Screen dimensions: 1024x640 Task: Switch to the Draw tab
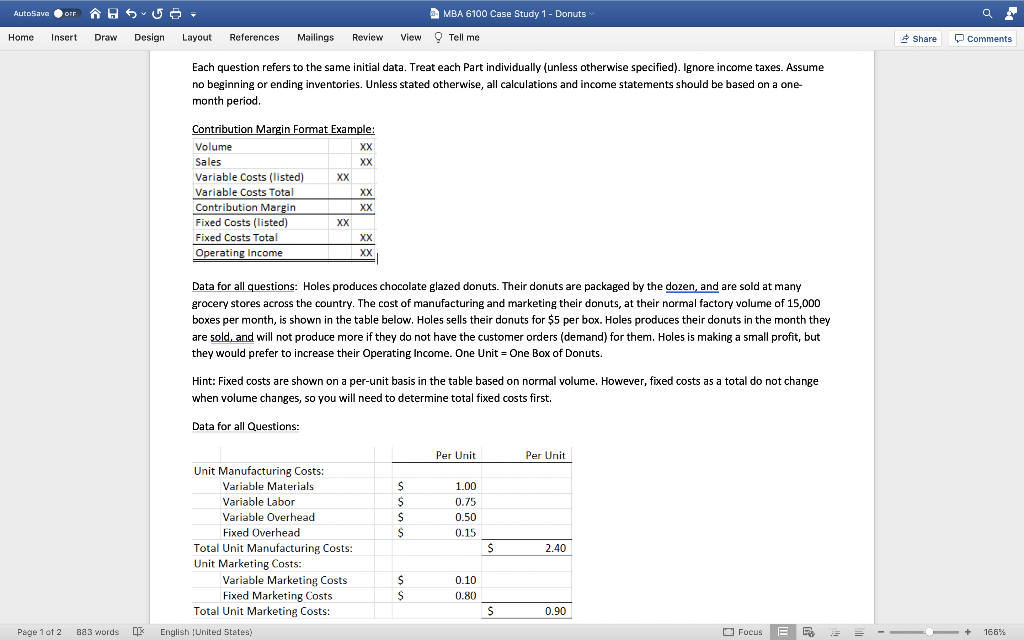click(106, 38)
